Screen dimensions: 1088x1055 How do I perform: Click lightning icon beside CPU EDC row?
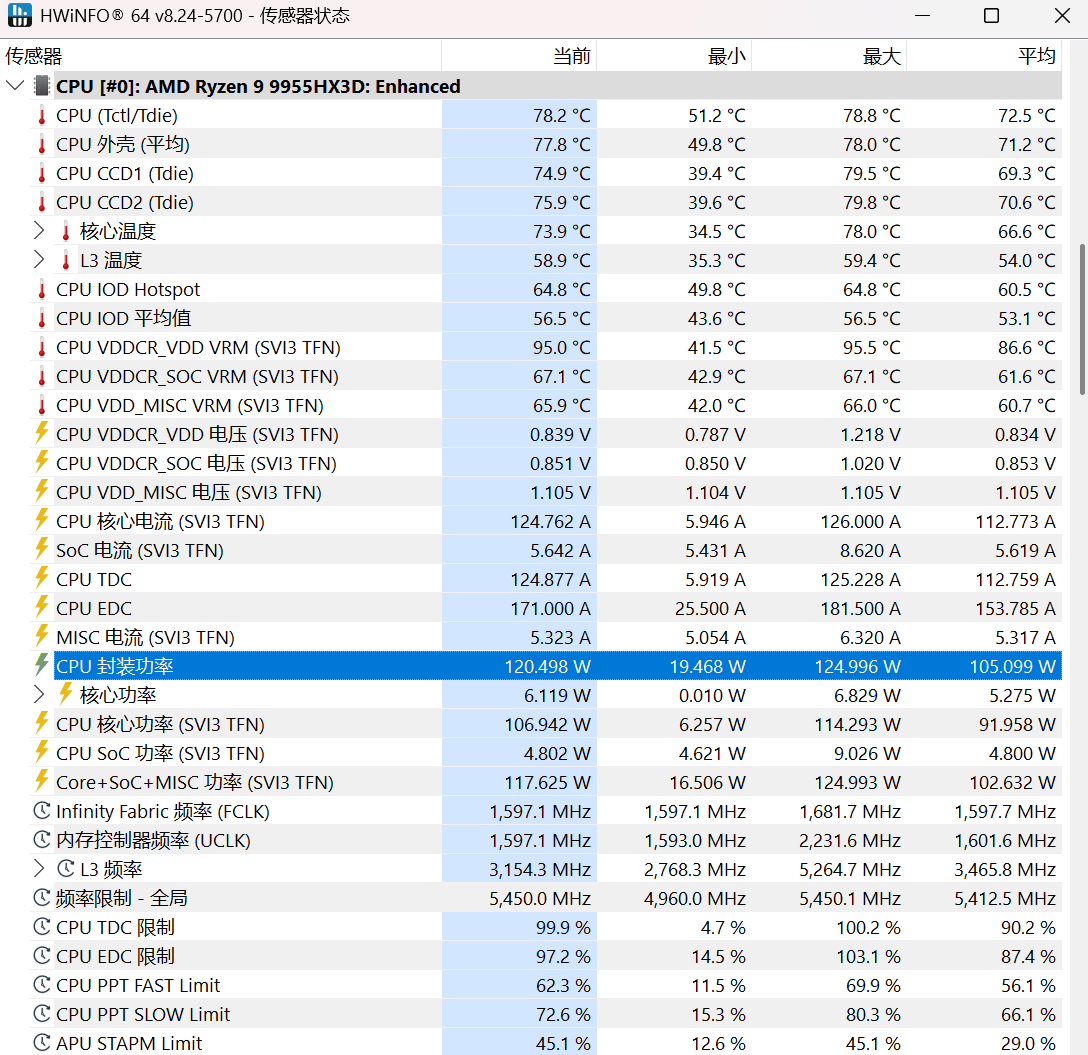click(x=42, y=608)
